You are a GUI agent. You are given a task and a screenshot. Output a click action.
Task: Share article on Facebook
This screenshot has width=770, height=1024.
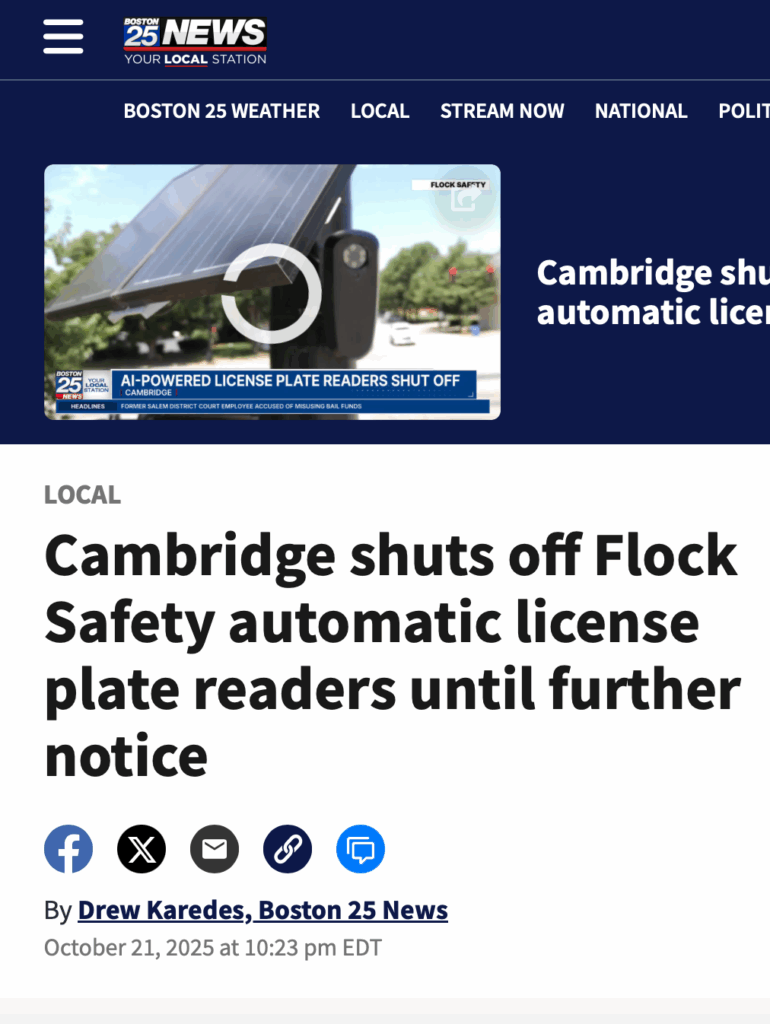(x=69, y=849)
